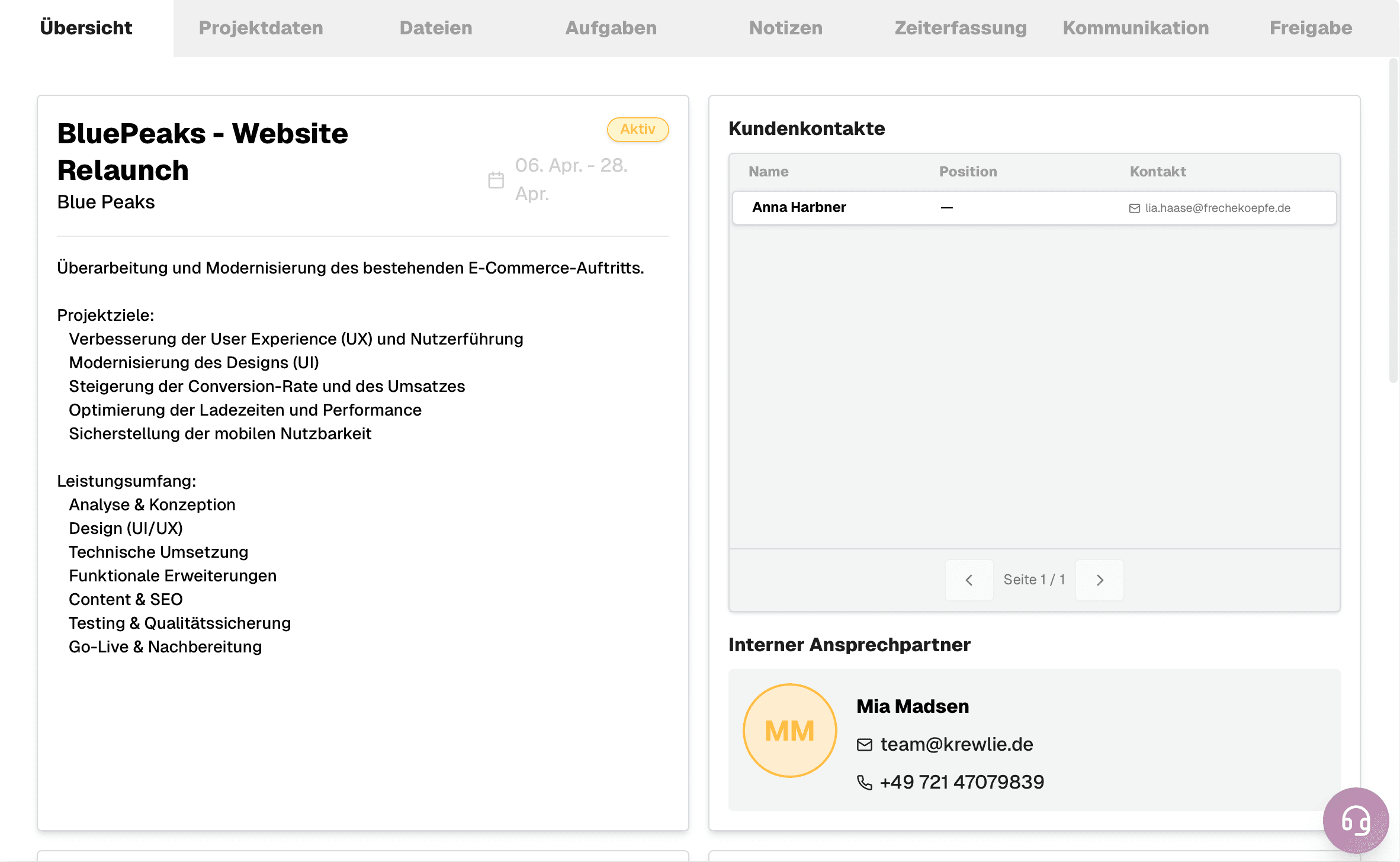Click the Interner Ansprechpartner heading
Screen dimensions: 1400x862
pos(849,645)
